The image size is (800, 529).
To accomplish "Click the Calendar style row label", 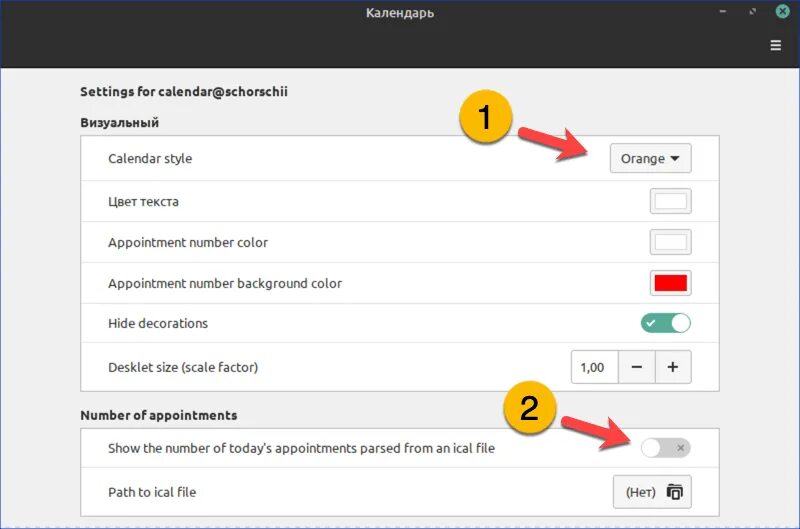I will [150, 159].
